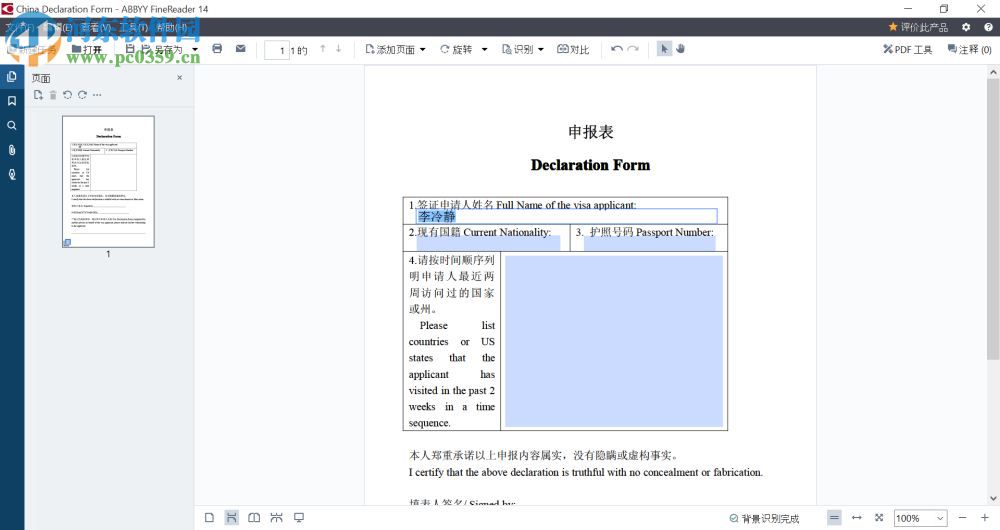Fit page to best size icon
This screenshot has height=530, width=1000.
[x=879, y=518]
